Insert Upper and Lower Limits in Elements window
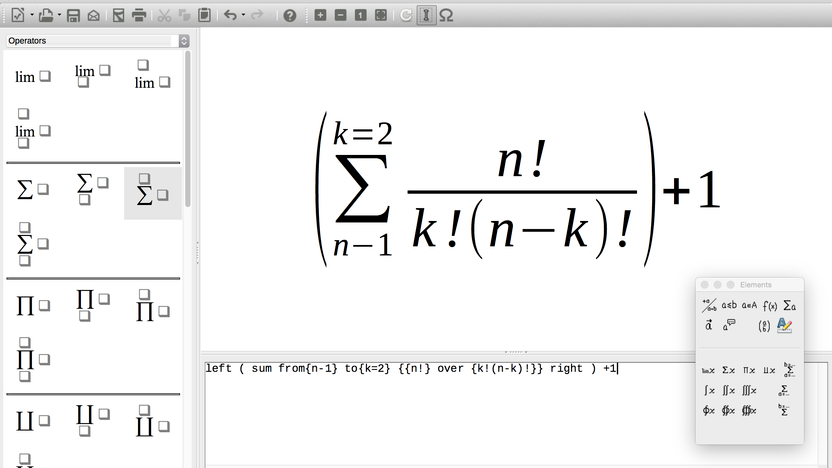 click(789, 370)
